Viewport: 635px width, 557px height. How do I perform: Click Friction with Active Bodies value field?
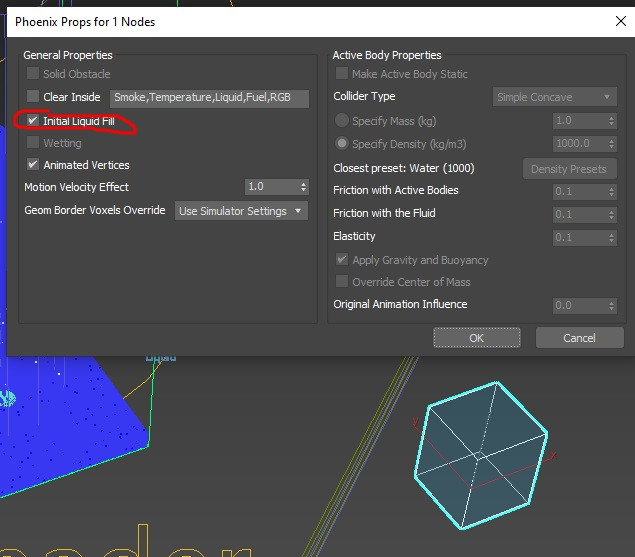pyautogui.click(x=580, y=192)
